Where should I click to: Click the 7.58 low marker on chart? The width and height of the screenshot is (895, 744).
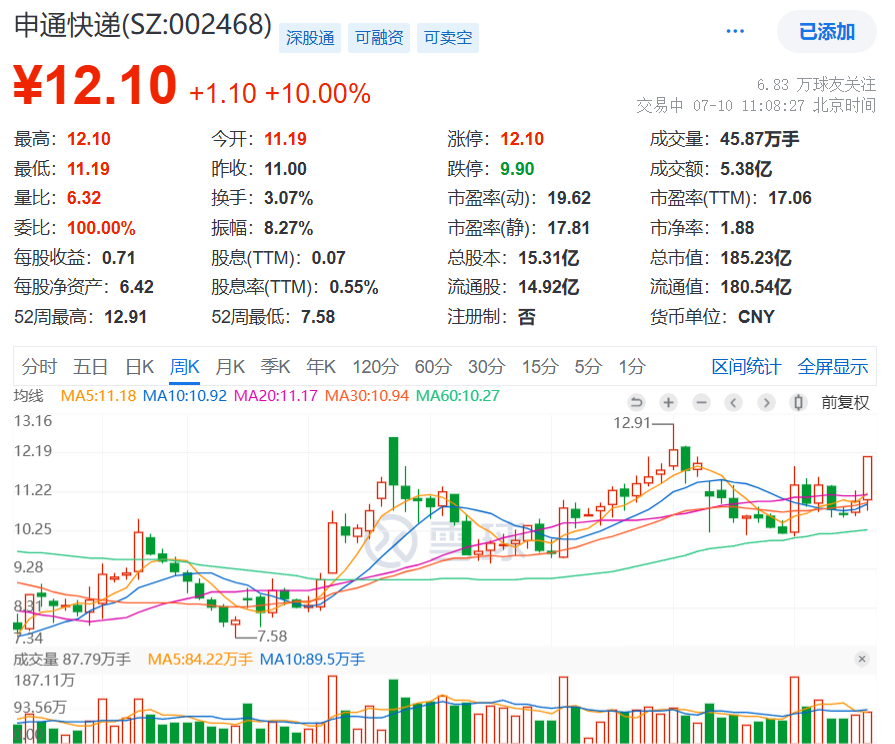click(x=272, y=636)
